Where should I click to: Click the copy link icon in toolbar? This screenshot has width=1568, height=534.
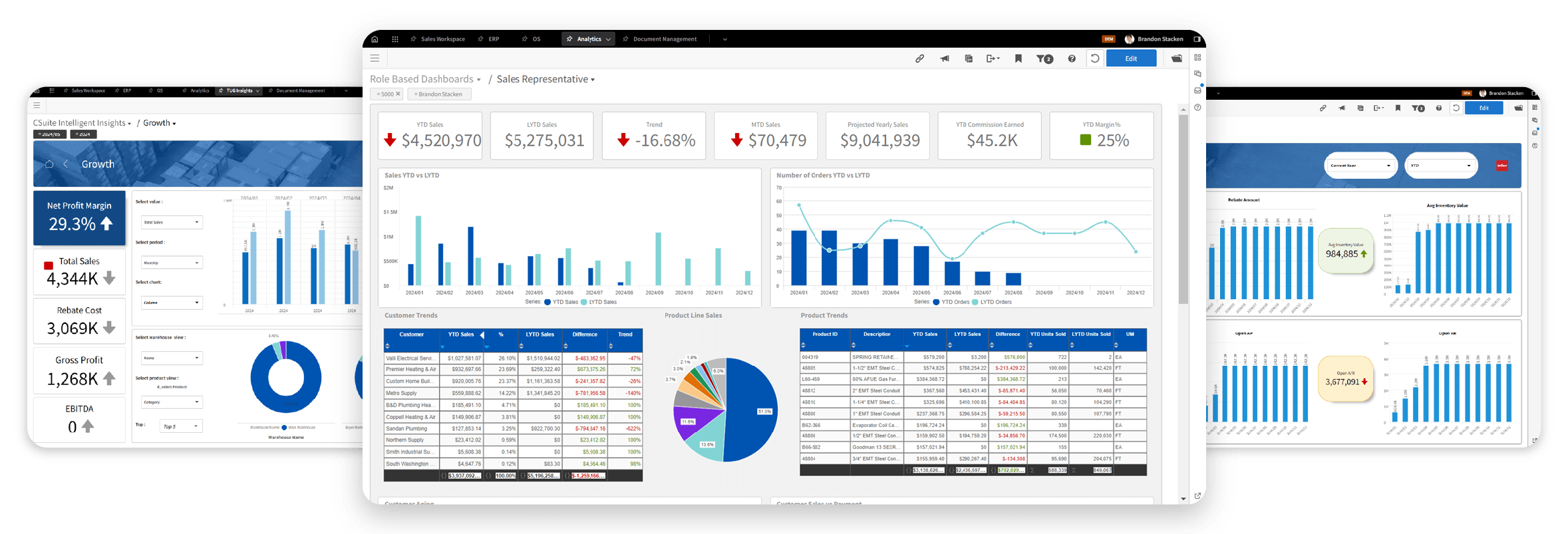pos(919,59)
